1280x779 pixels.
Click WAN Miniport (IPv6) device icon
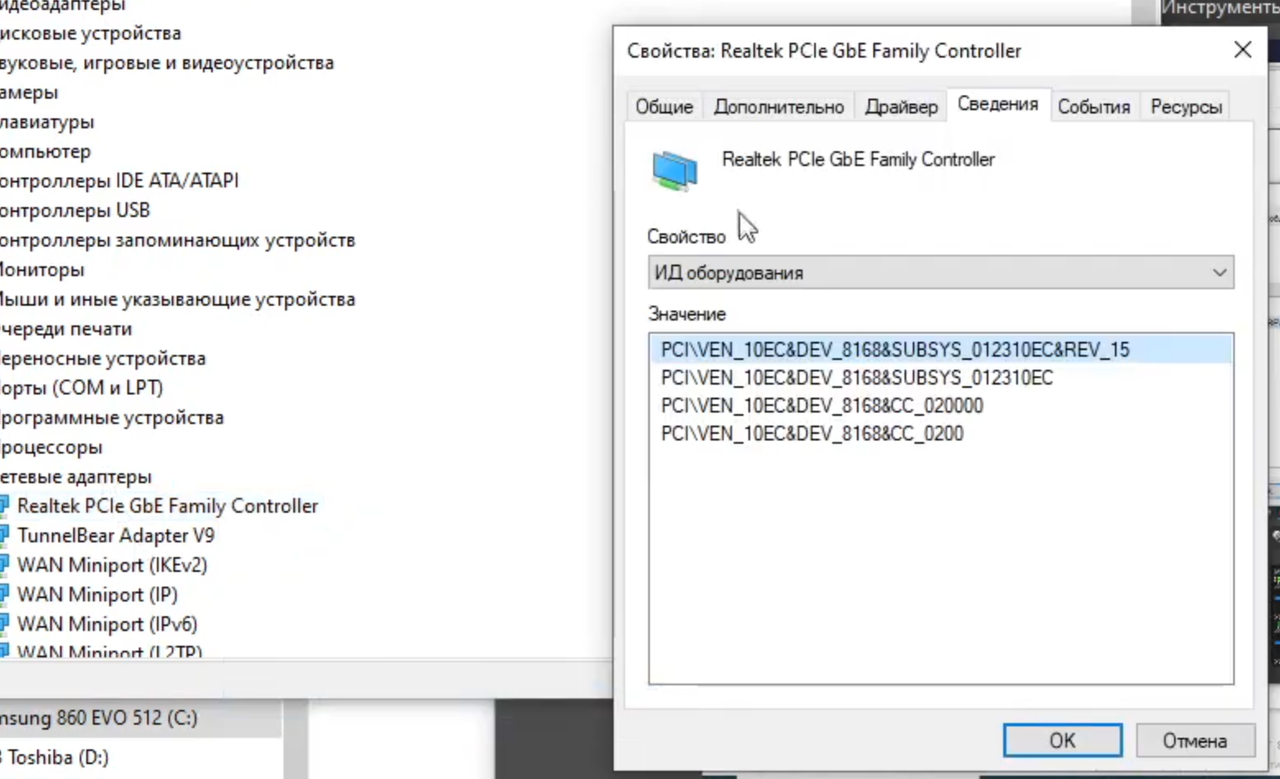tap(3, 624)
